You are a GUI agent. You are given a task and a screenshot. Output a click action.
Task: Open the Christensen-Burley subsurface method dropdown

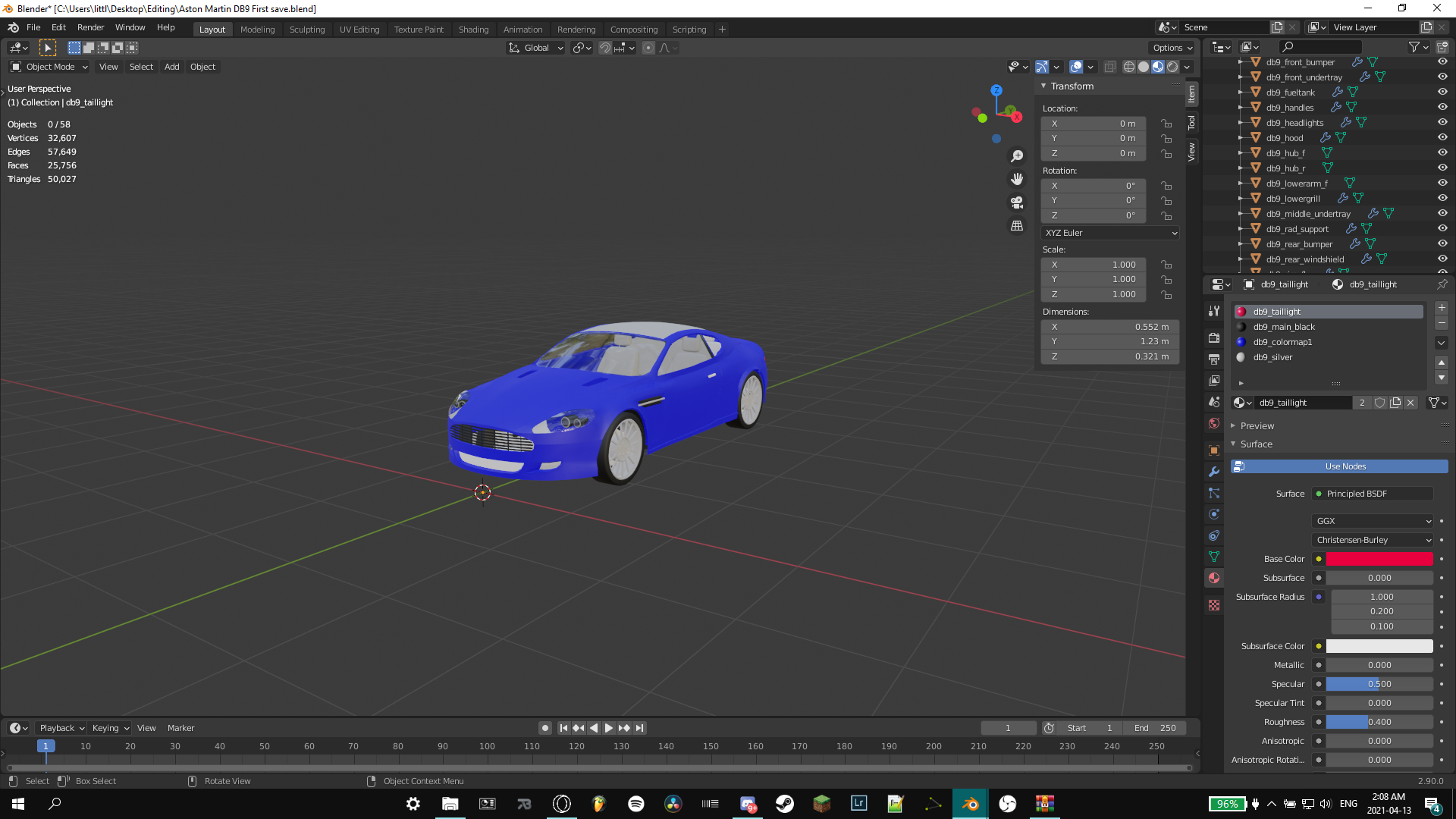pyautogui.click(x=1373, y=540)
